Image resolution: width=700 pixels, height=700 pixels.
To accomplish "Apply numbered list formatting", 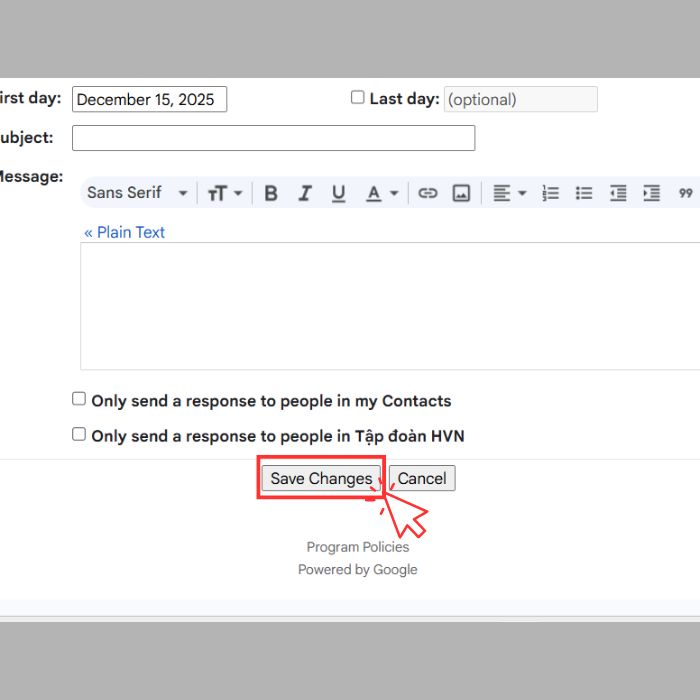I will 550,193.
